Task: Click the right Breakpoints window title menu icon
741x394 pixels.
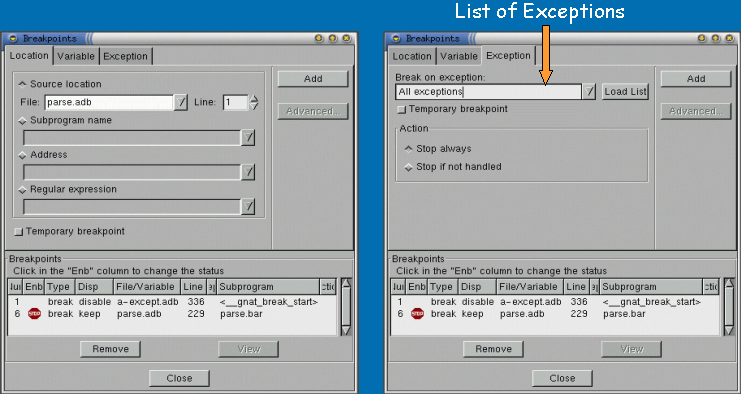Action: pyautogui.click(x=396, y=38)
